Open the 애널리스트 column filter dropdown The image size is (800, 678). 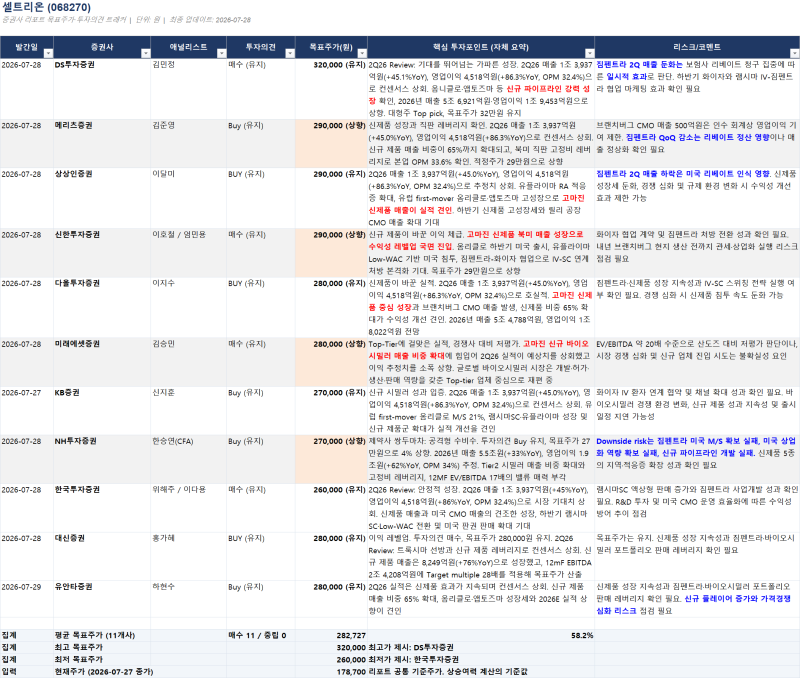pyautogui.click(x=221, y=53)
